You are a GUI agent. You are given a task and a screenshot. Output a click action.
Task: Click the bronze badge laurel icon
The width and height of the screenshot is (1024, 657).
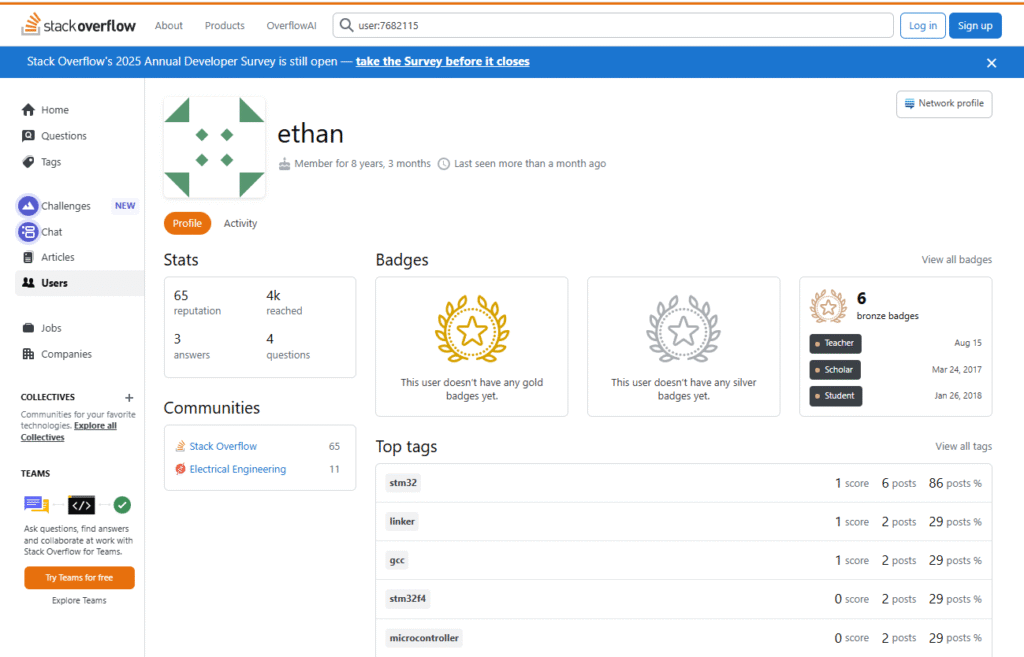pos(828,306)
